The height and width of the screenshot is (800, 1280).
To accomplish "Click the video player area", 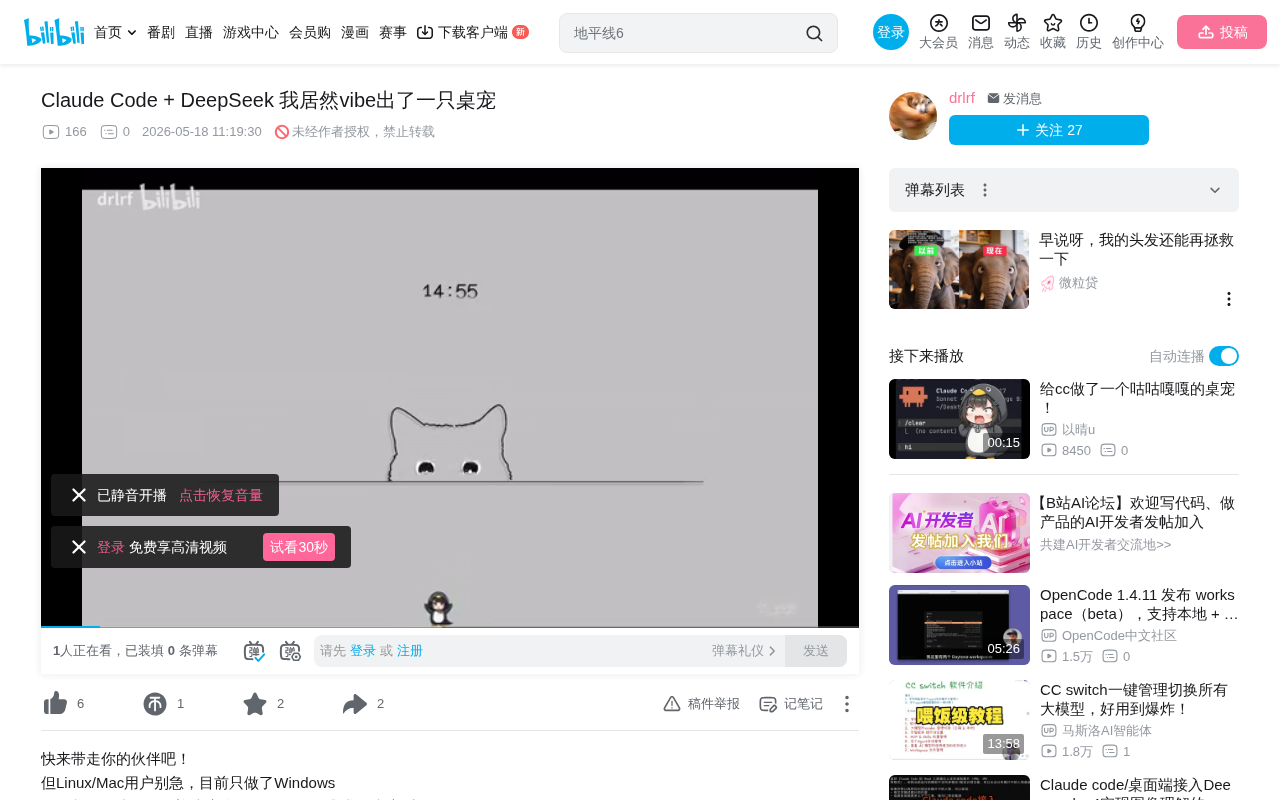I will [x=450, y=397].
